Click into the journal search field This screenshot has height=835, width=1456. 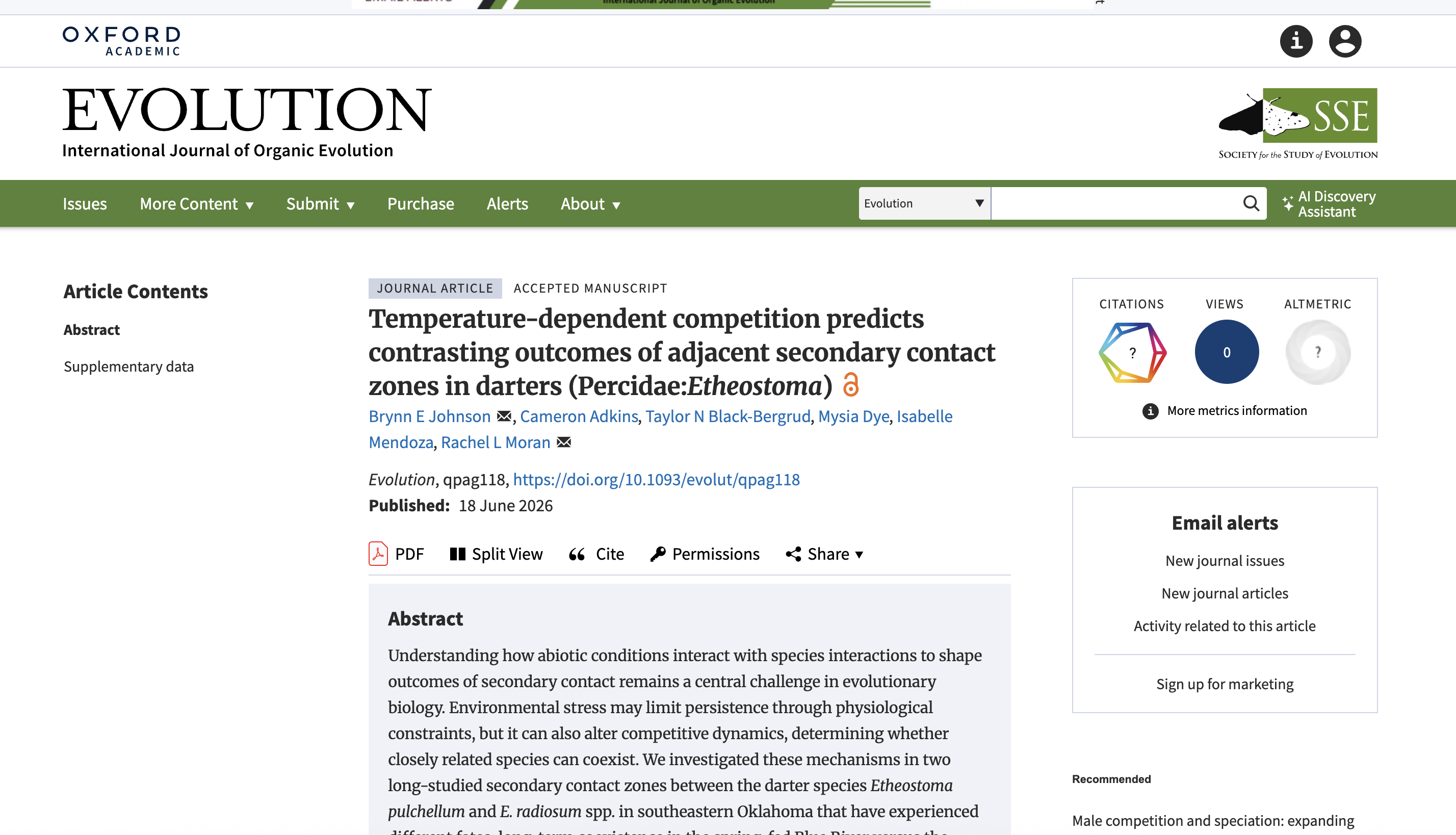pos(1115,203)
